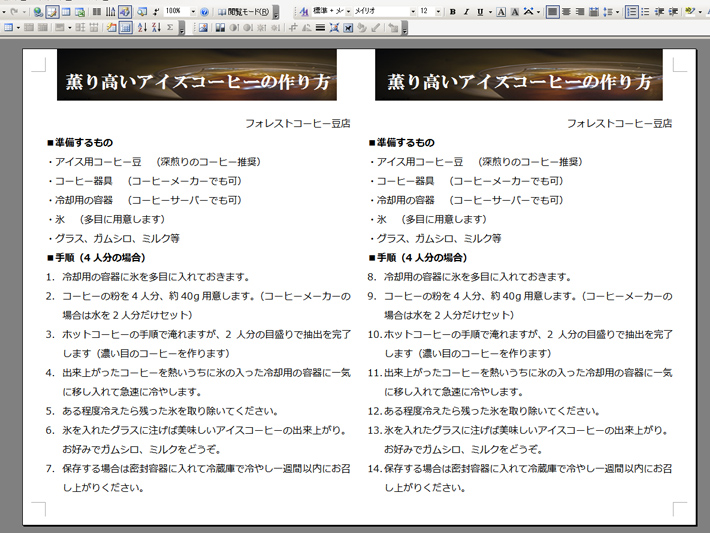Open the zoom percentage dropdown
This screenshot has width=710, height=533.
click(x=191, y=11)
